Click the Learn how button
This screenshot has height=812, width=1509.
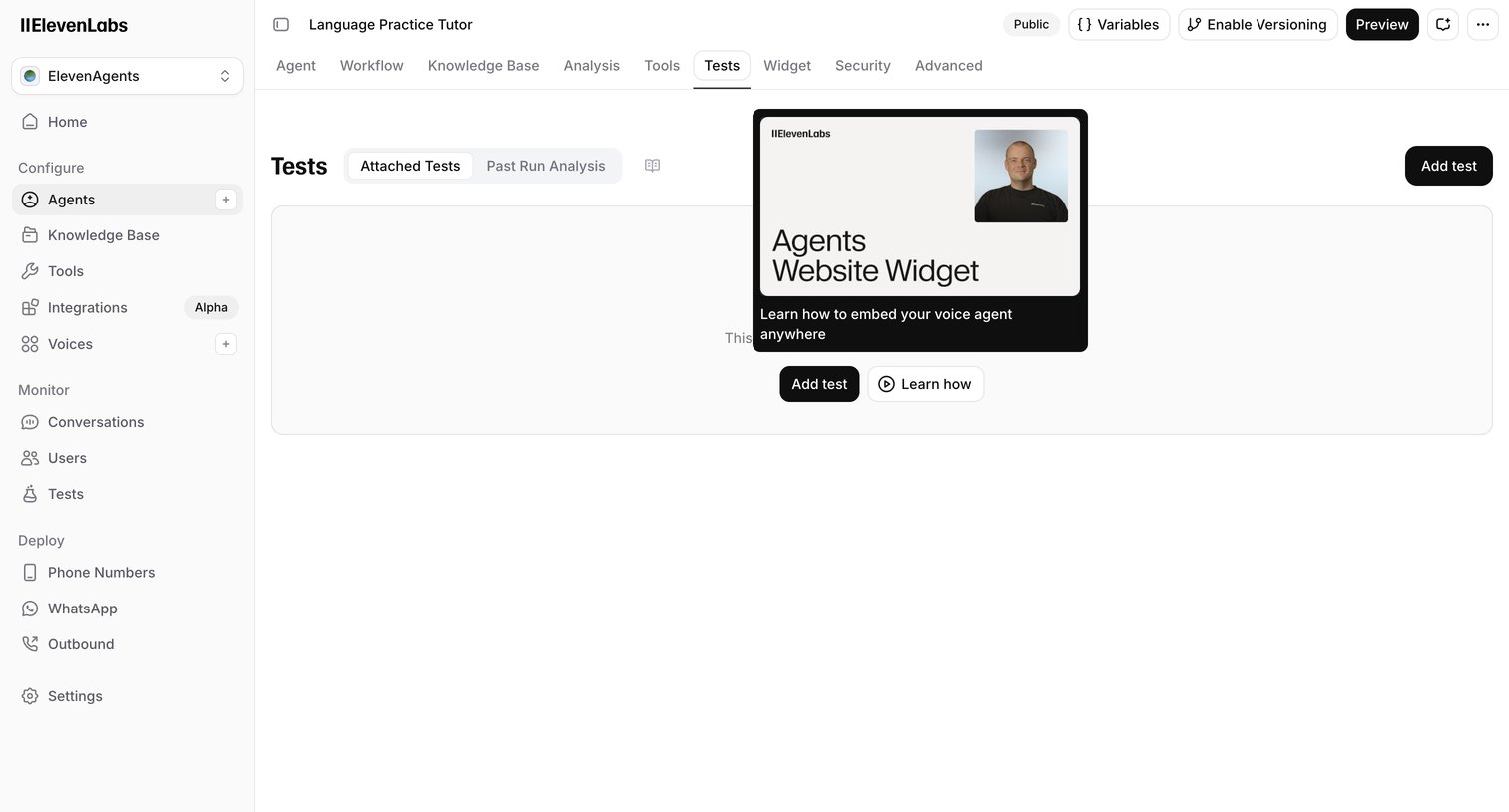tap(926, 384)
